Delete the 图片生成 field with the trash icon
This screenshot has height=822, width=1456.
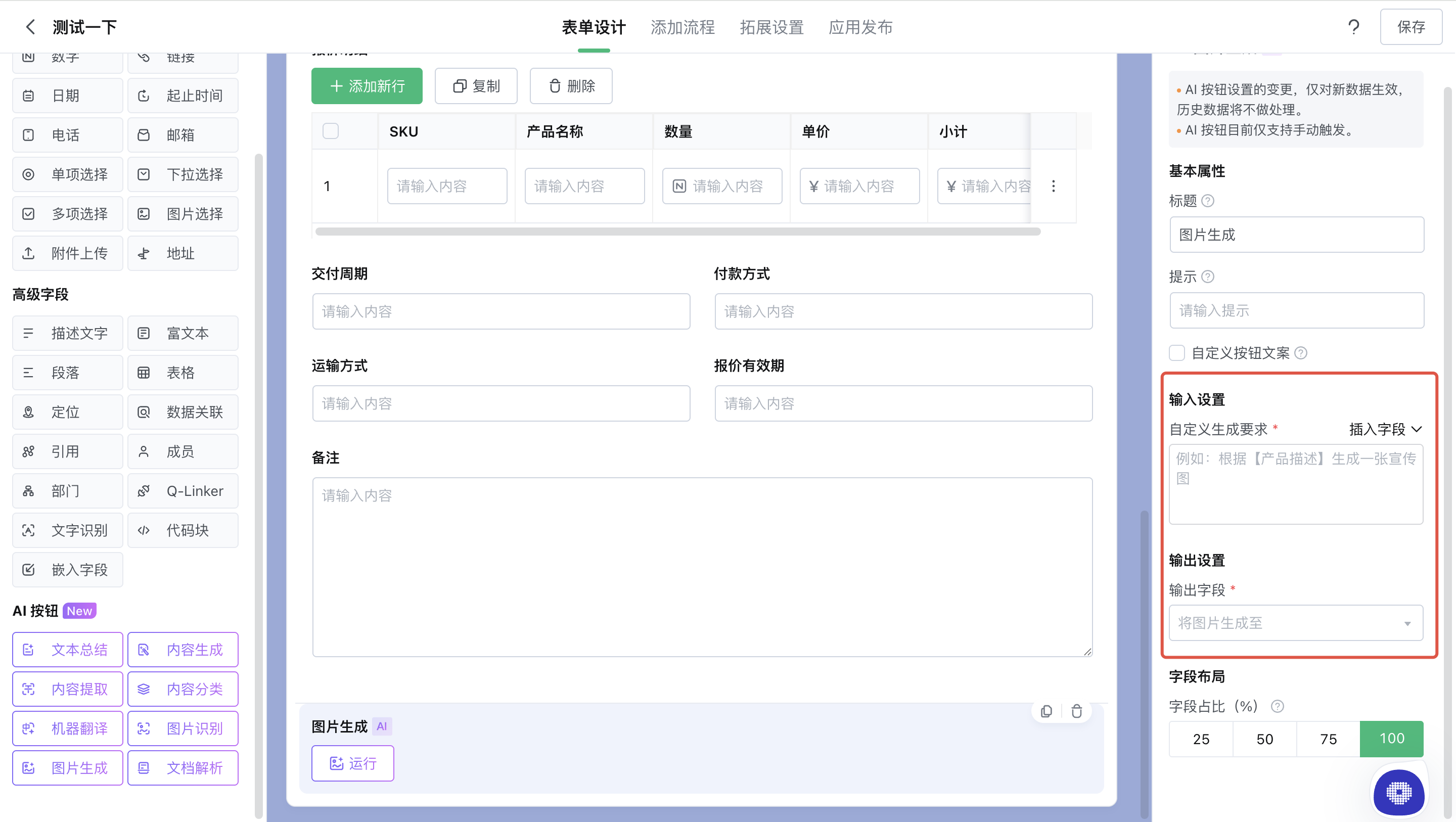(1076, 711)
